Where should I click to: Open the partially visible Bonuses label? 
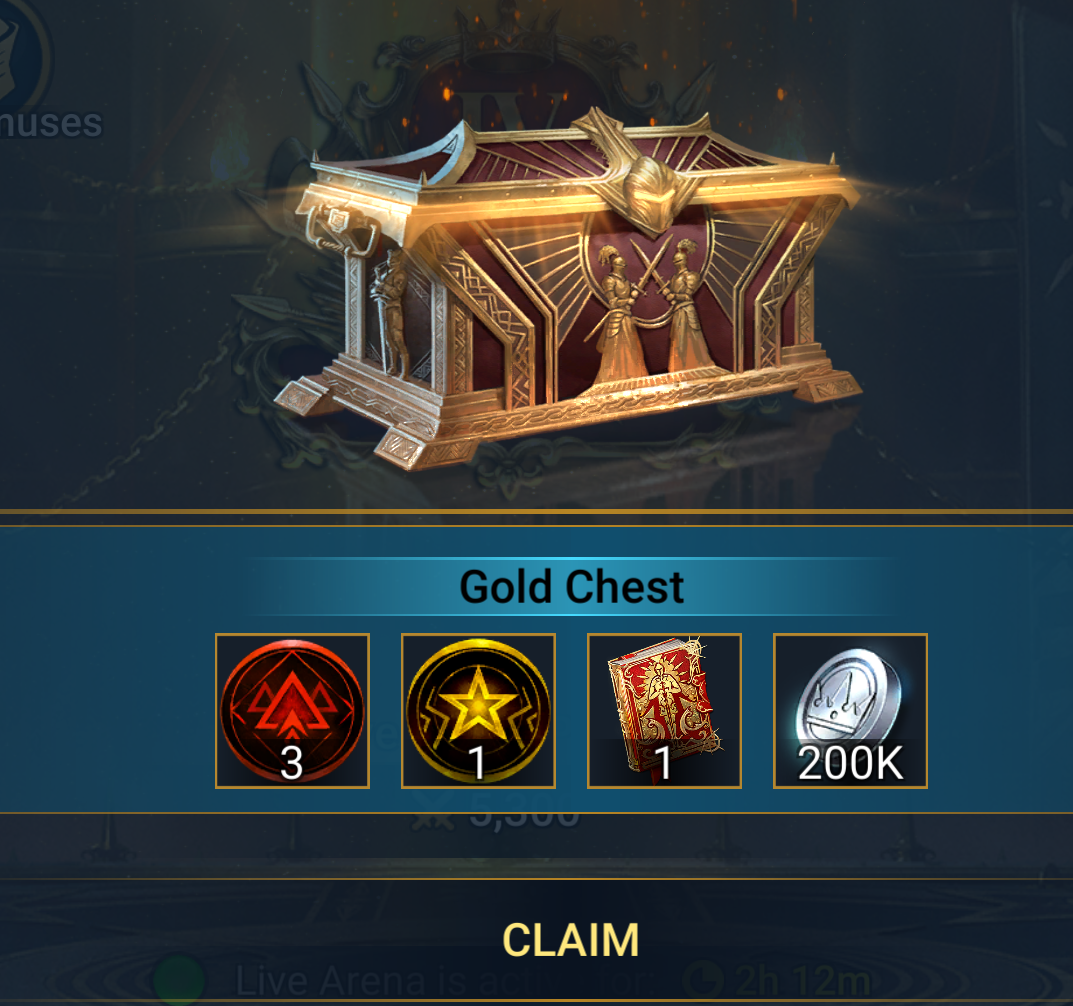pyautogui.click(x=51, y=123)
